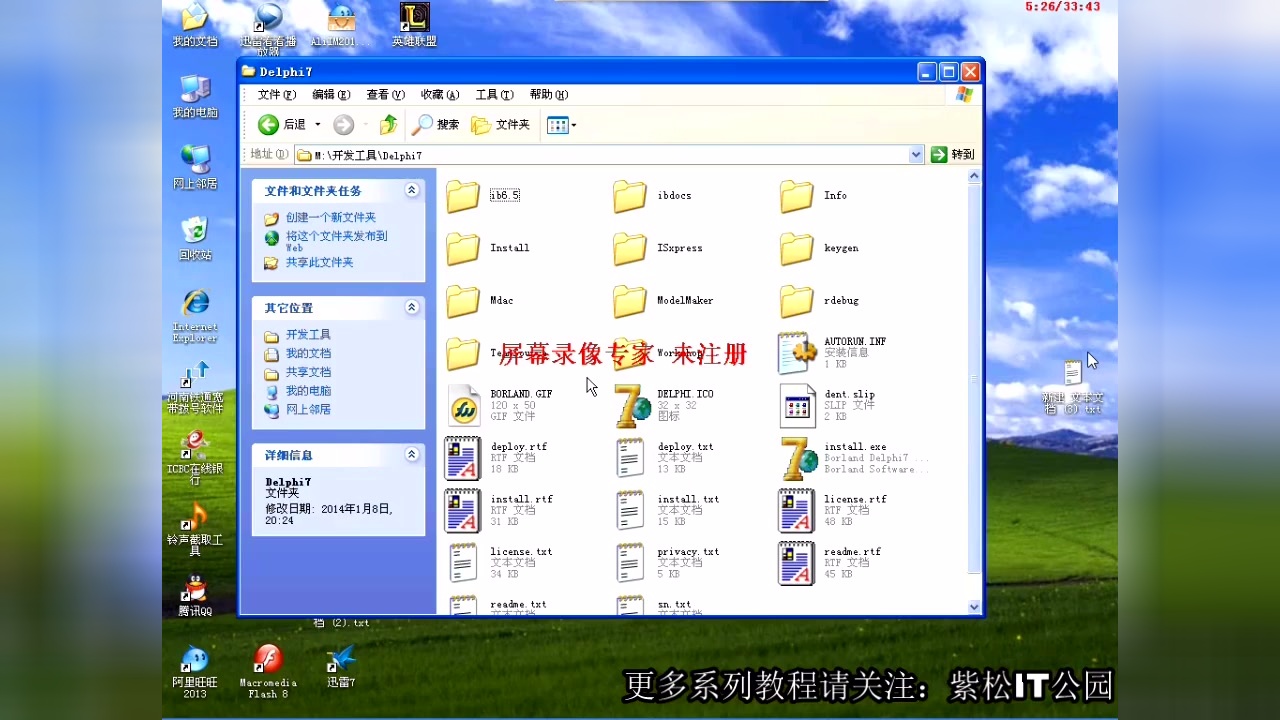Open the Back button history dropdown arrow
1280x720 pixels.
coord(318,125)
